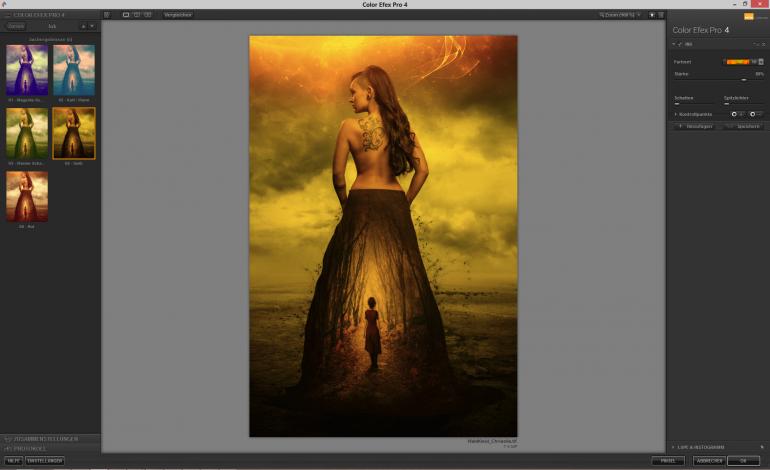Click the Vergleichen compare button

coord(178,15)
